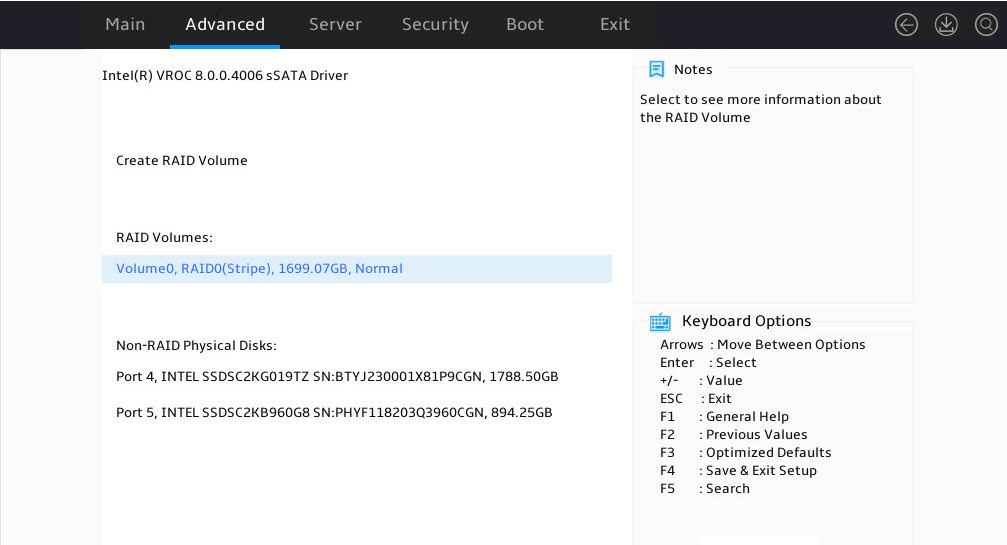1007x545 pixels.
Task: Open Volume0 RAID0(Stripe) volume entry
Action: pos(356,269)
